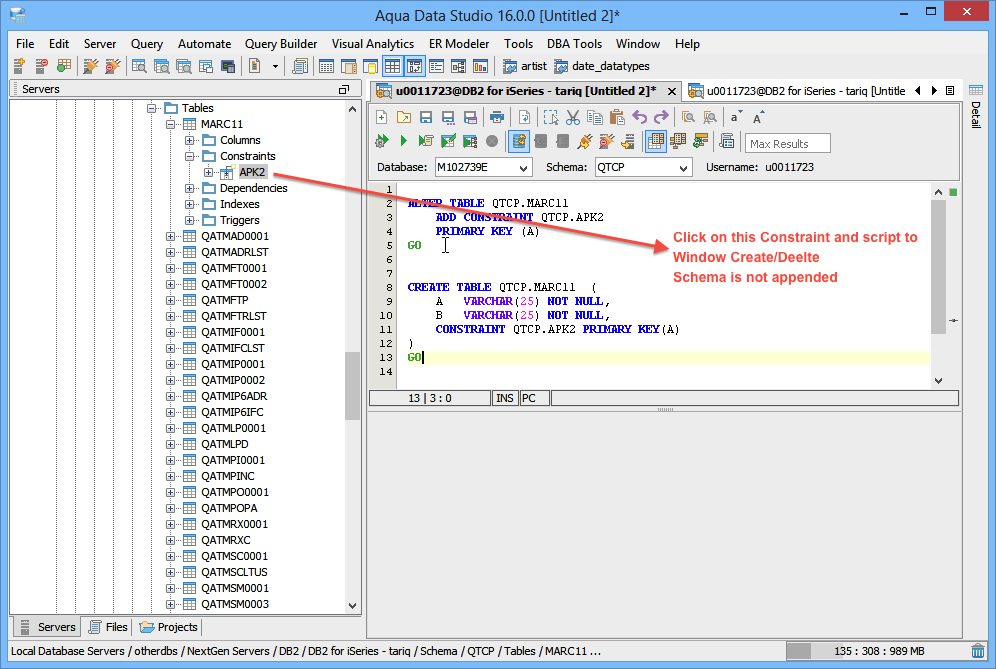Switch to the Files tab at bottom

[107, 627]
